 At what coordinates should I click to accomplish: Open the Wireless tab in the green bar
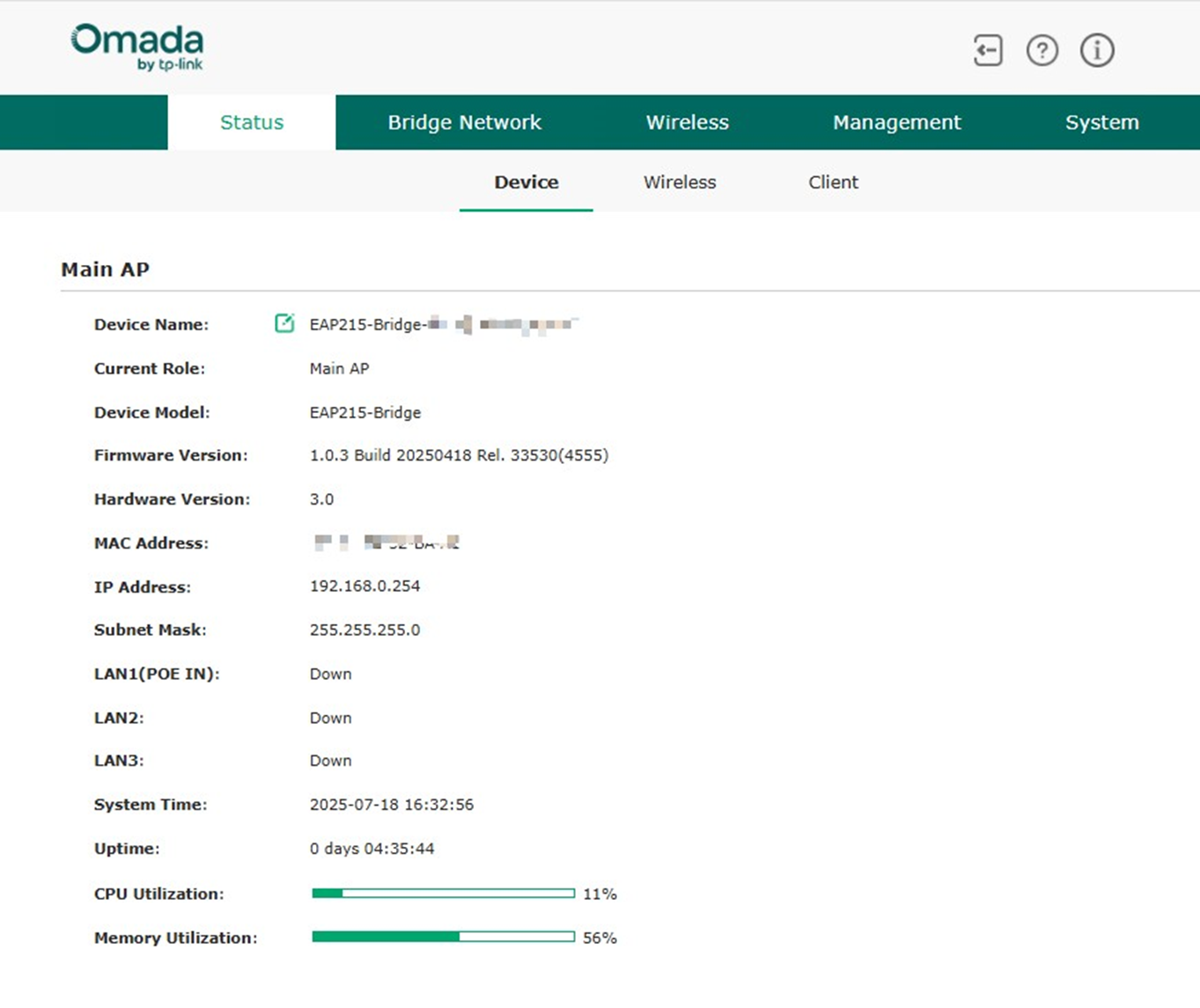[687, 122]
